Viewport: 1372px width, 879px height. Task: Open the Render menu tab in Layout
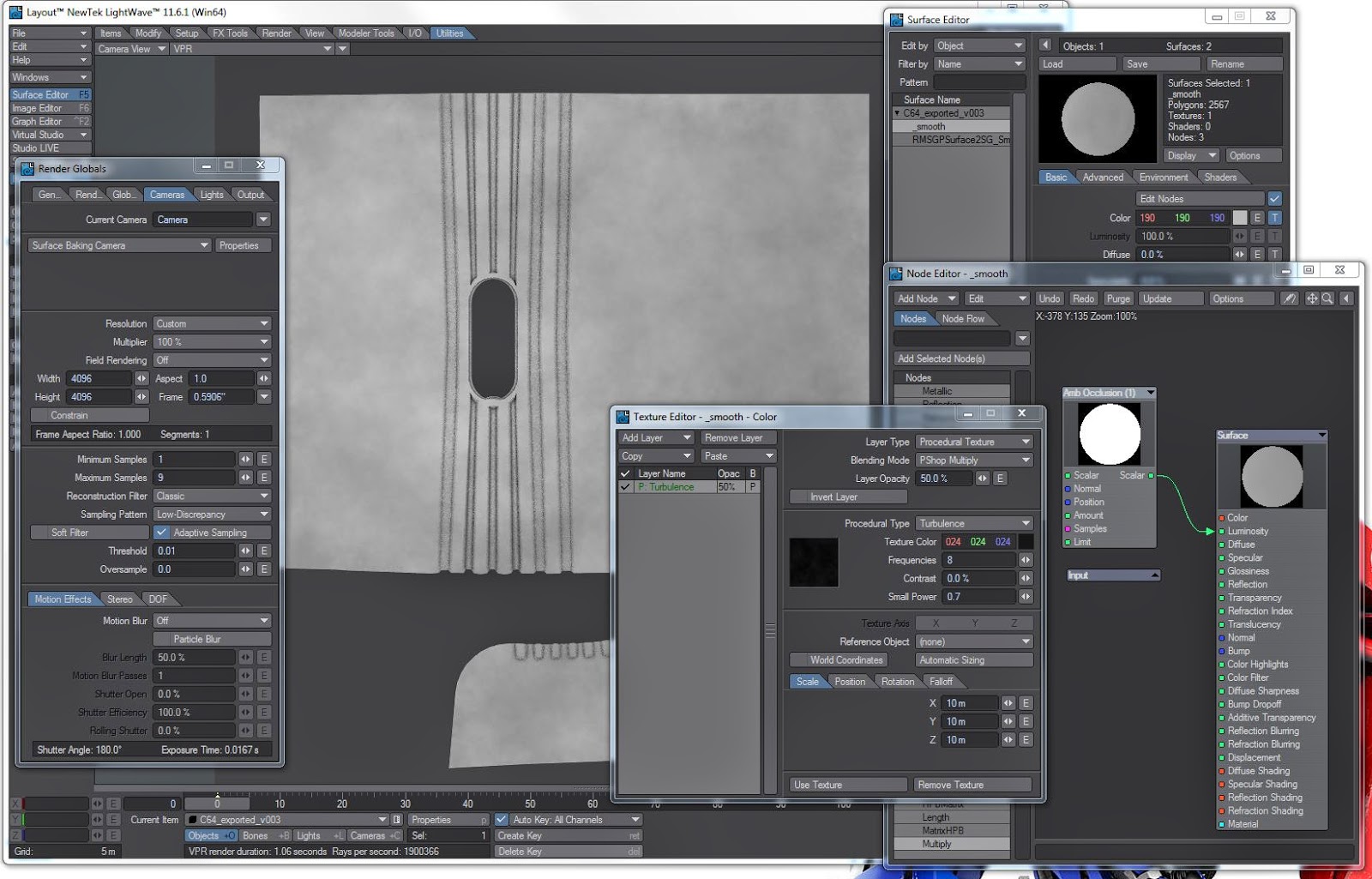click(276, 33)
